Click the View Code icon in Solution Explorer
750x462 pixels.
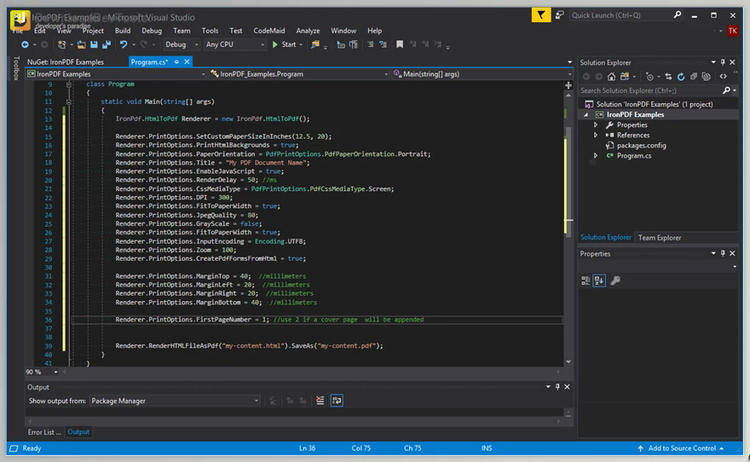[723, 77]
